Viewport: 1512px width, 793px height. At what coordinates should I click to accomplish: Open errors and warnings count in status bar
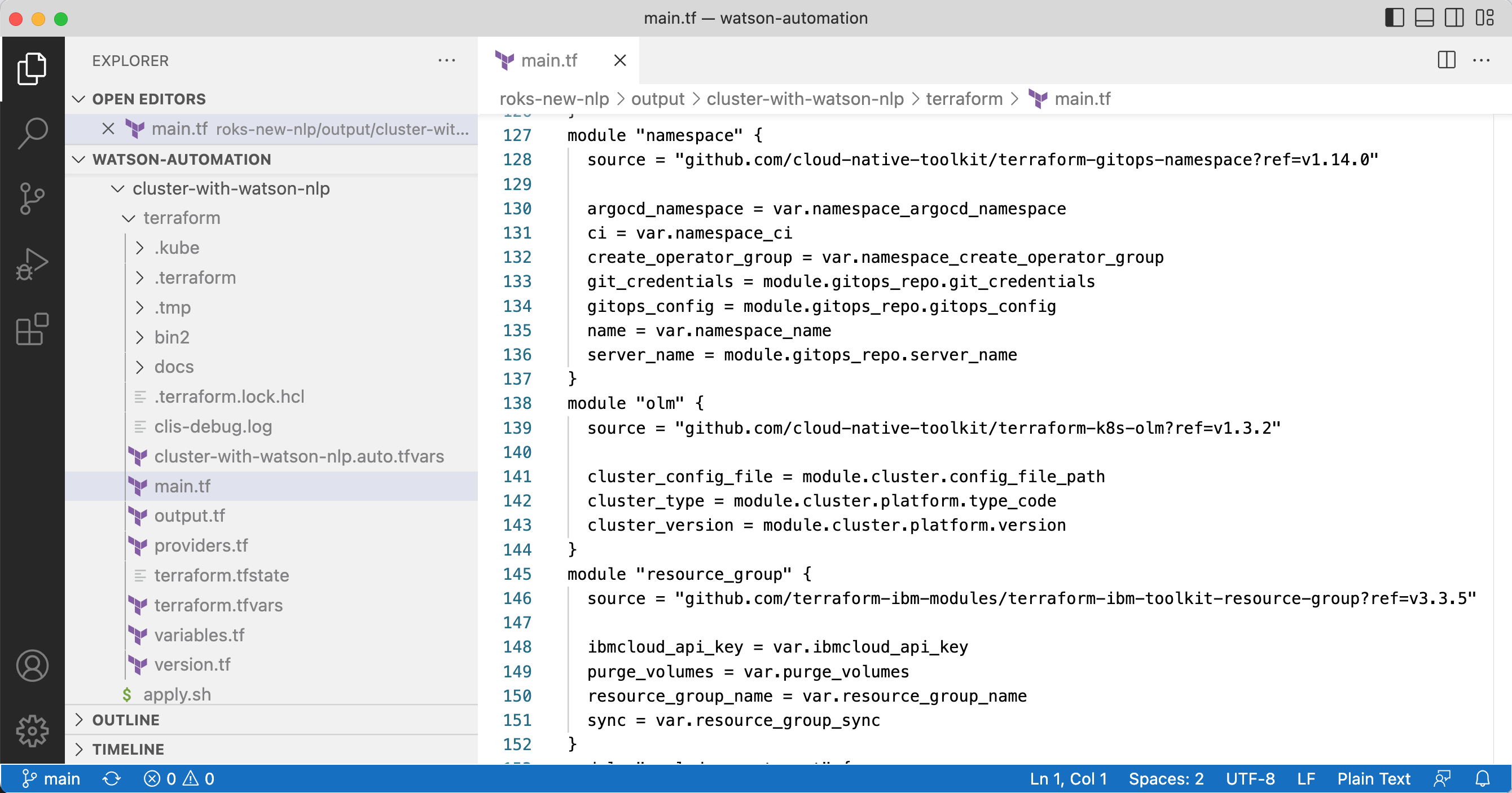tap(179, 778)
